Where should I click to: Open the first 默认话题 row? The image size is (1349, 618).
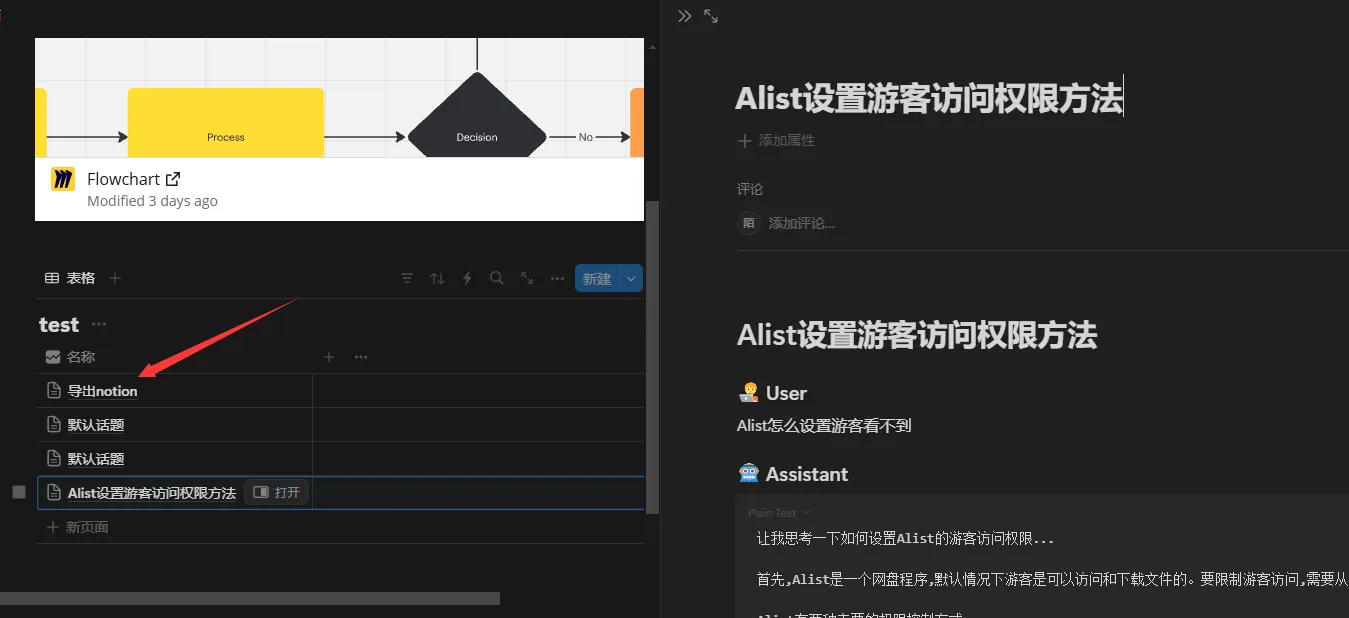pos(96,425)
